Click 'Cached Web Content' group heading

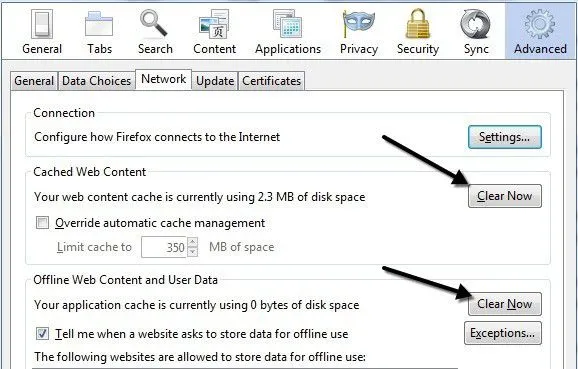pyautogui.click(x=90, y=172)
